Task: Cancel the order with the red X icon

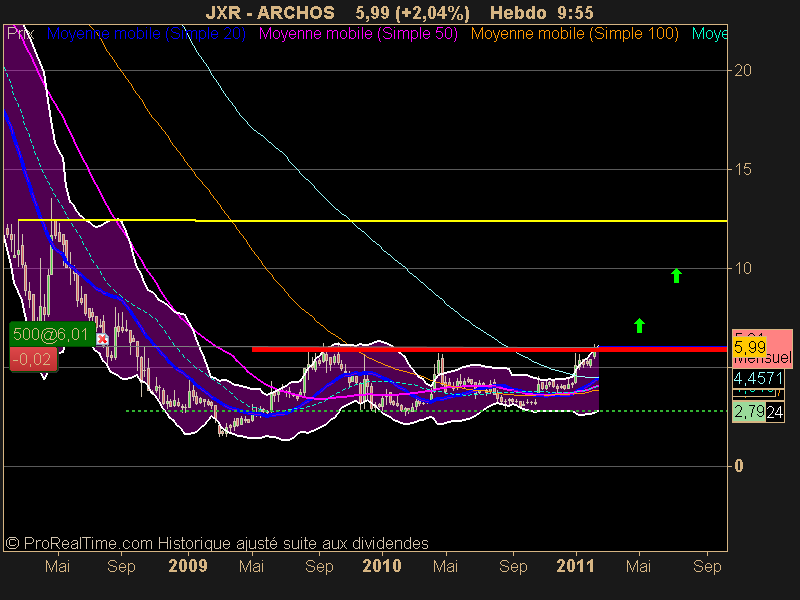Action: tap(103, 339)
